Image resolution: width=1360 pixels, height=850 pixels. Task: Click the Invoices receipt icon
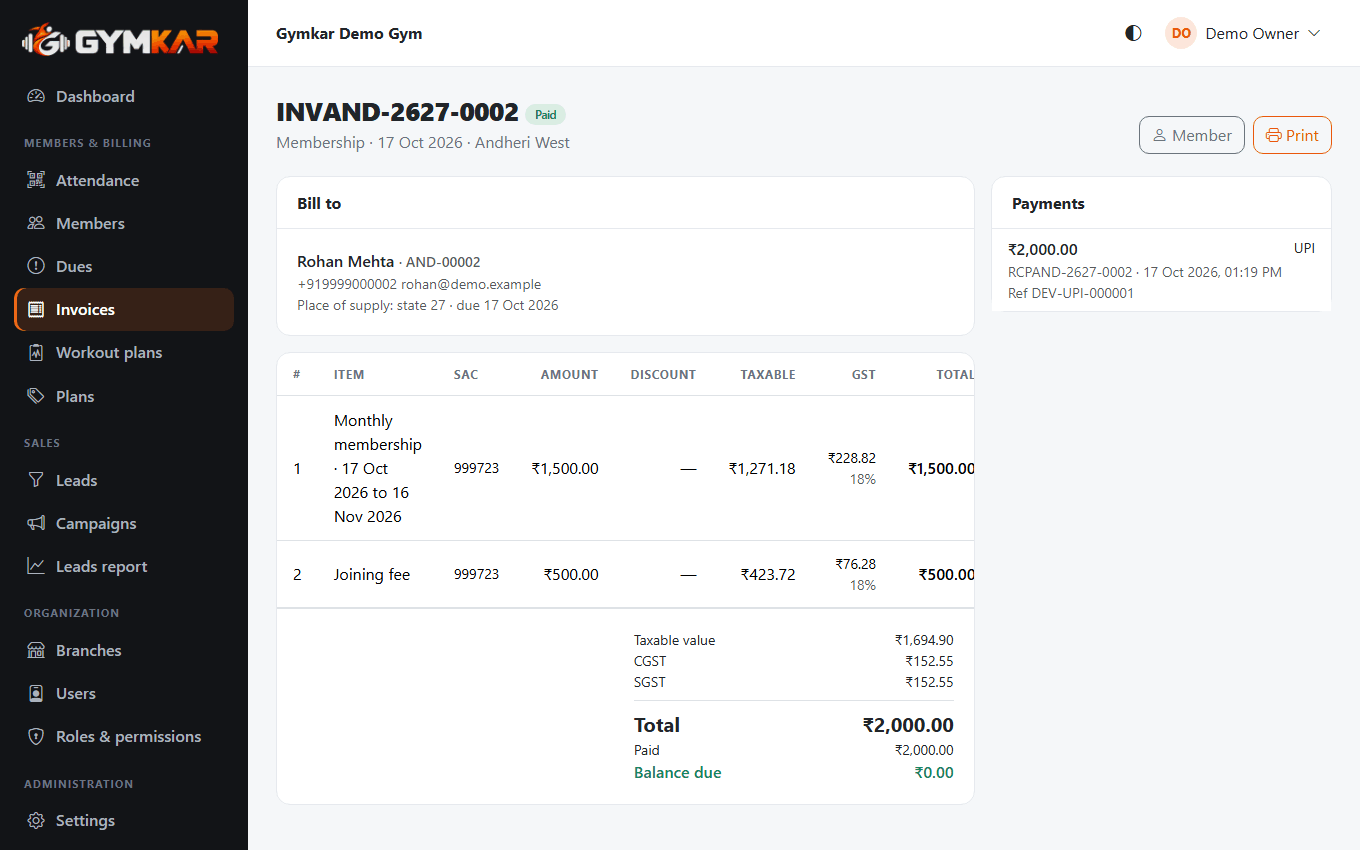click(36, 310)
